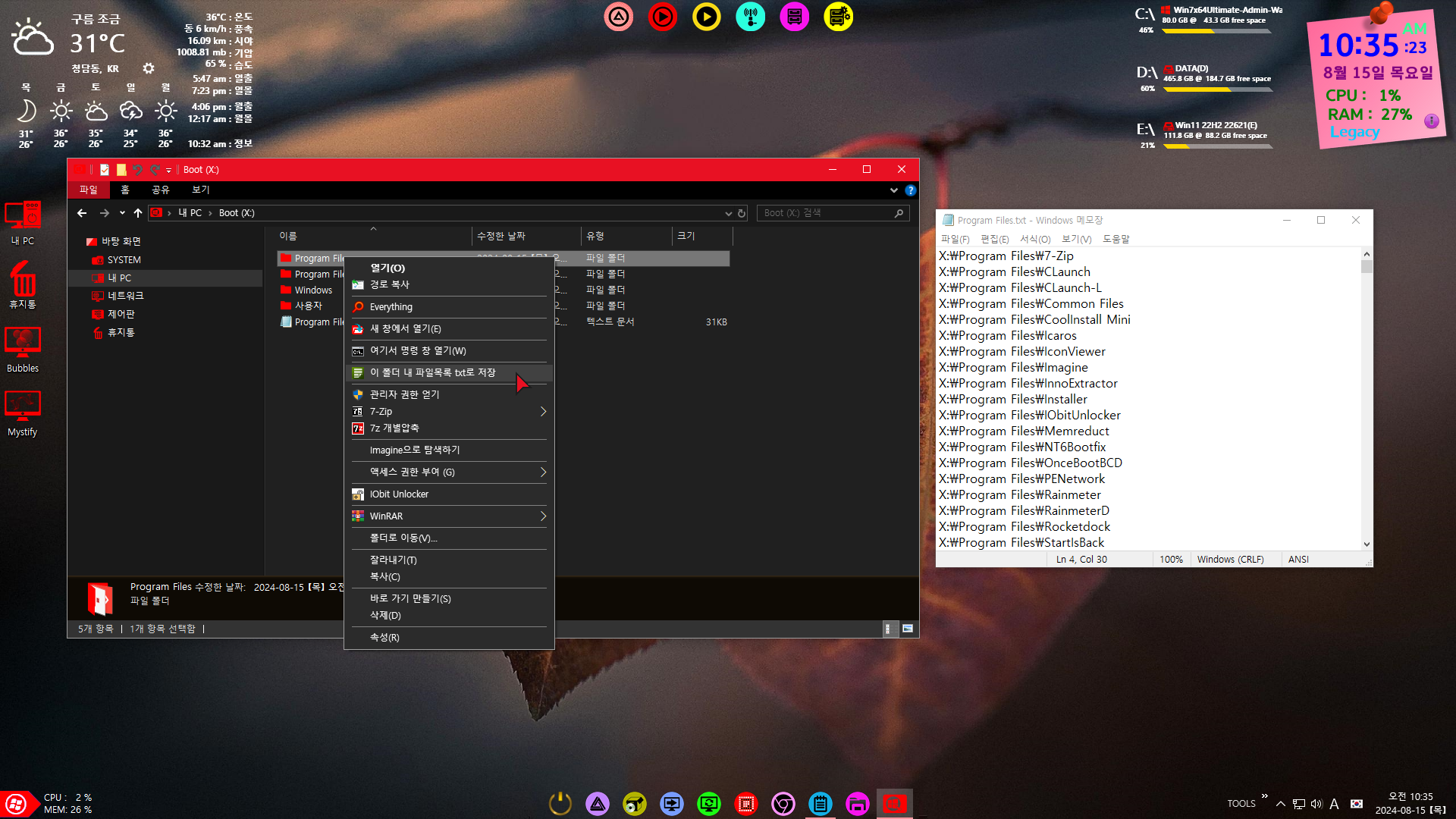Open the 홈 ribbon tab
This screenshot has height=819, width=1456.
(x=125, y=190)
